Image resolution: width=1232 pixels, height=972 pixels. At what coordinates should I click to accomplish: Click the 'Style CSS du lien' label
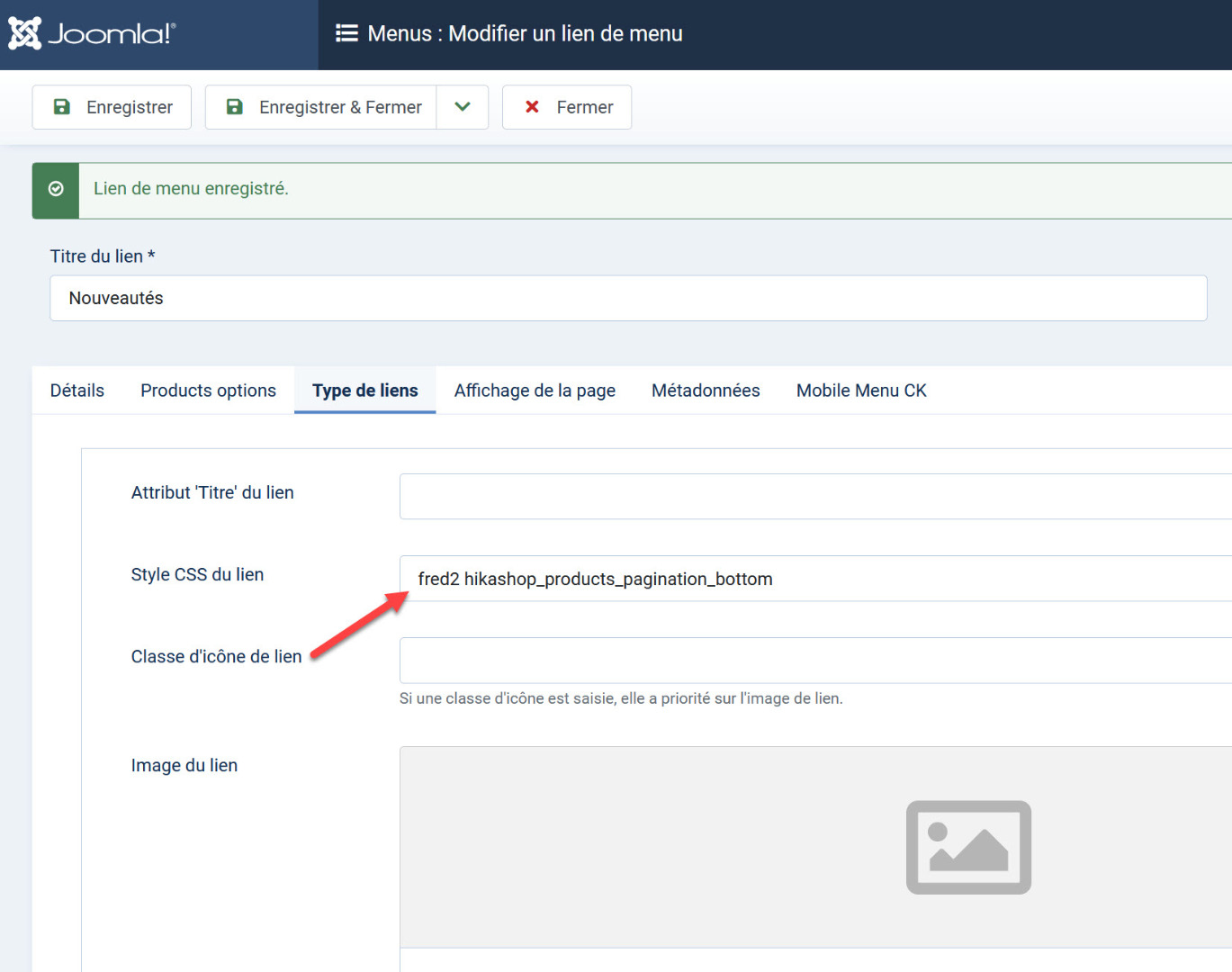pyautogui.click(x=197, y=575)
